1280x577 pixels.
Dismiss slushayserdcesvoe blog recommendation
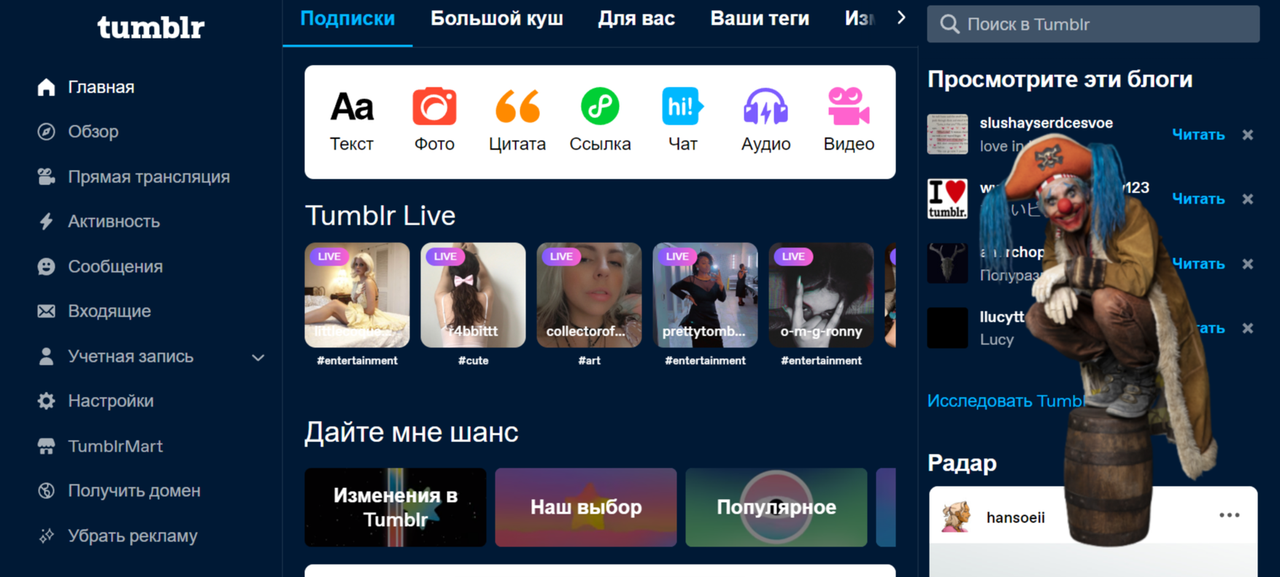[x=1247, y=135]
